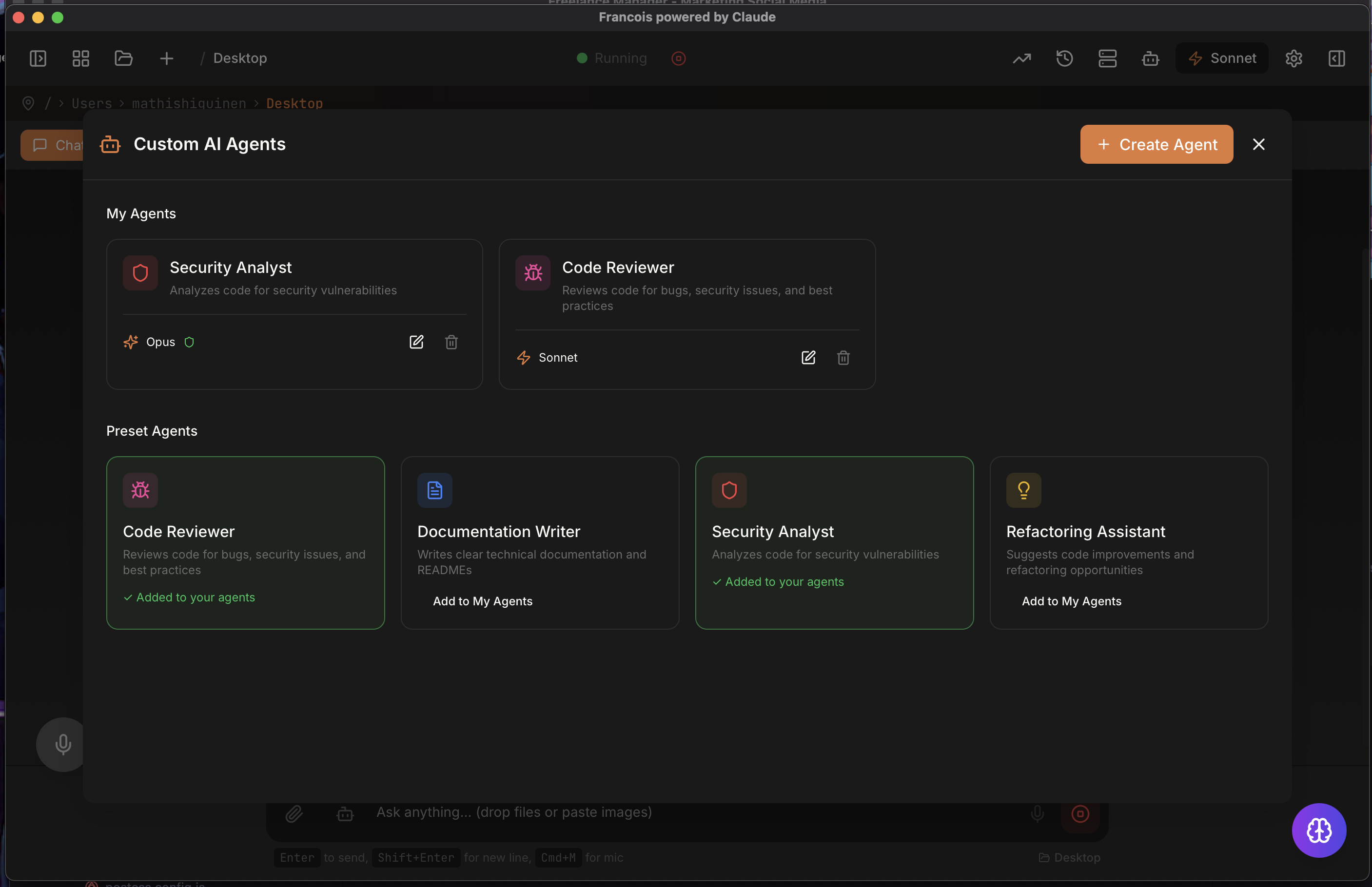
Task: Open the Sonnet model selector
Action: pyautogui.click(x=1221, y=58)
